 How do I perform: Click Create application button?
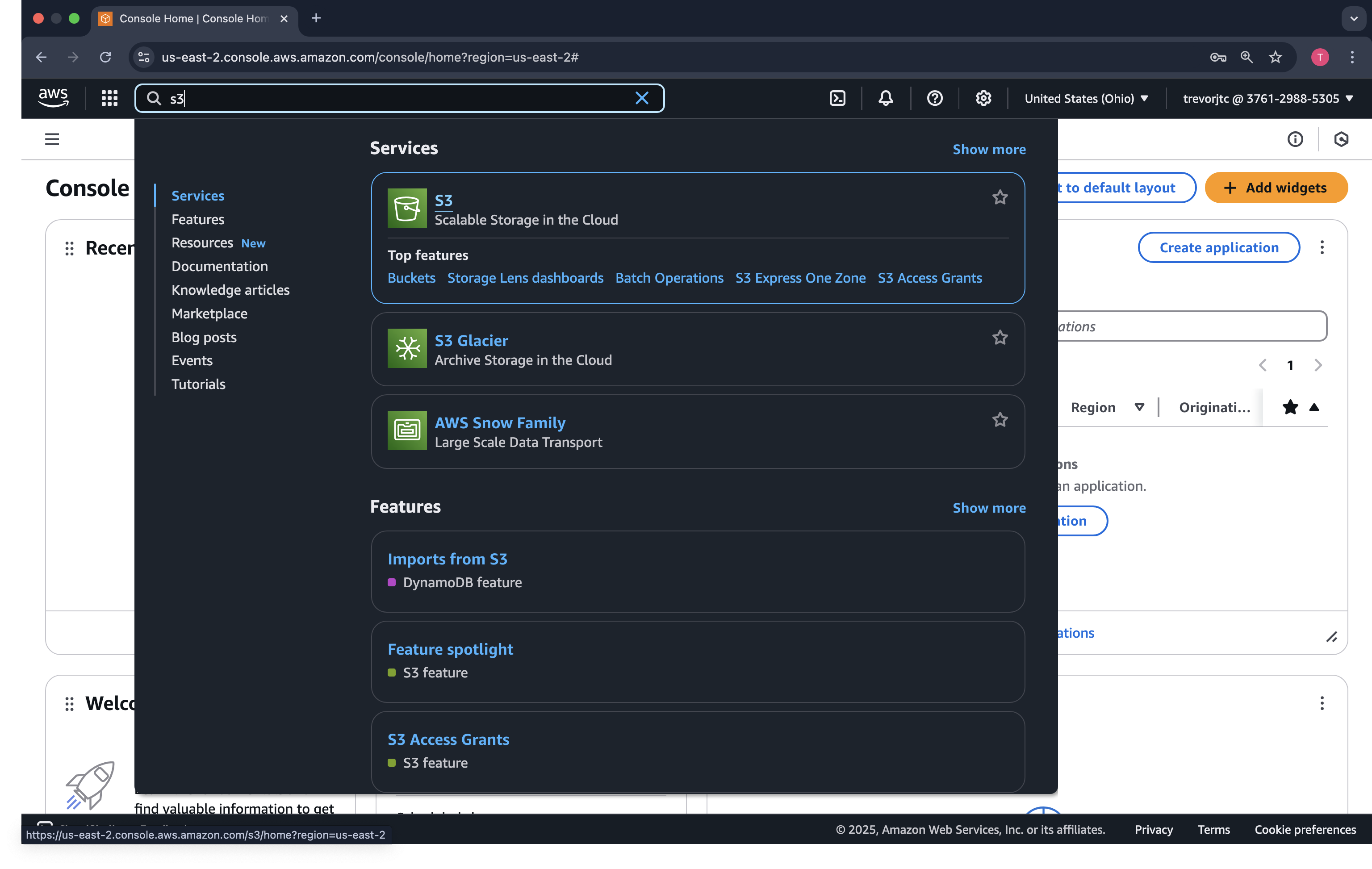[1219, 247]
